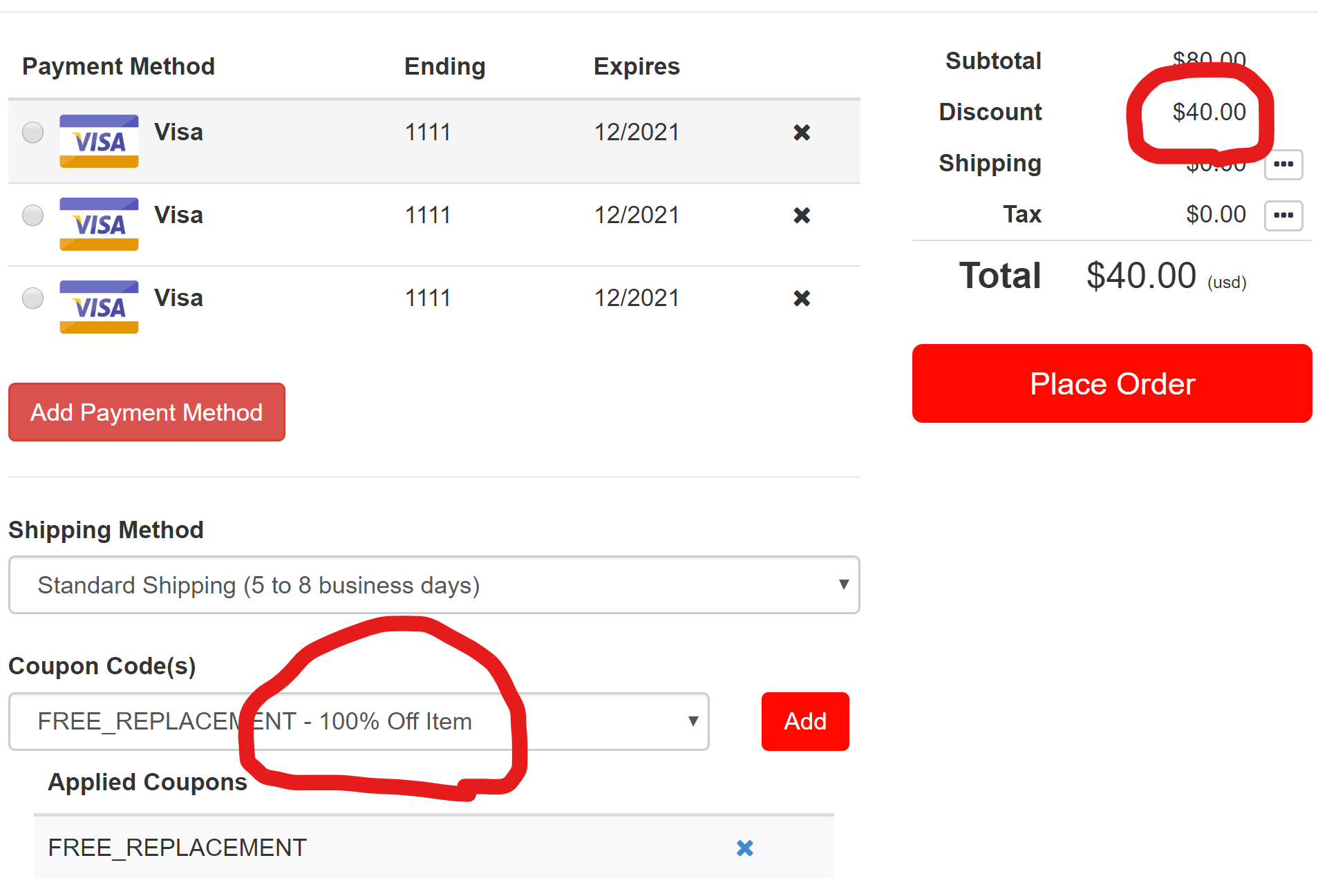
Task: Click the red Add coupon button
Action: [805, 721]
